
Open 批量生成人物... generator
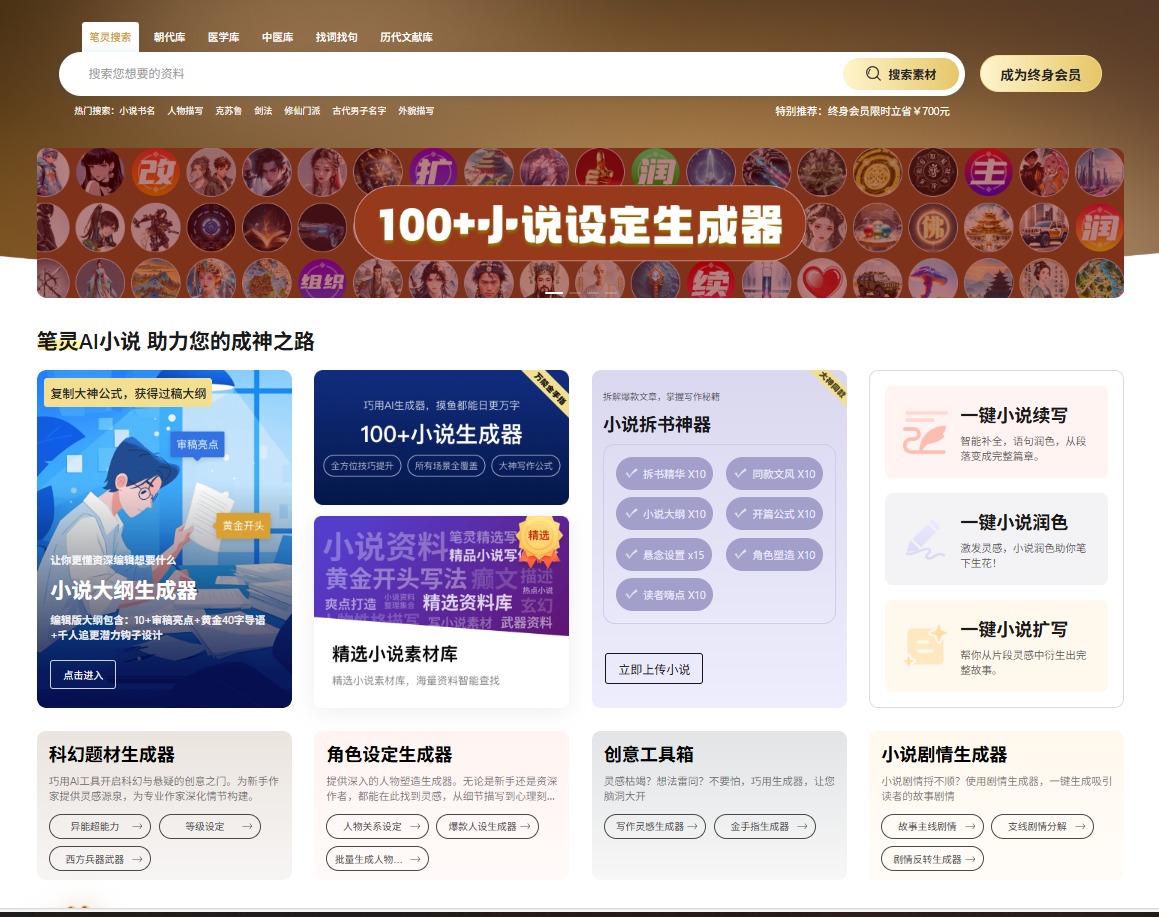coord(377,859)
